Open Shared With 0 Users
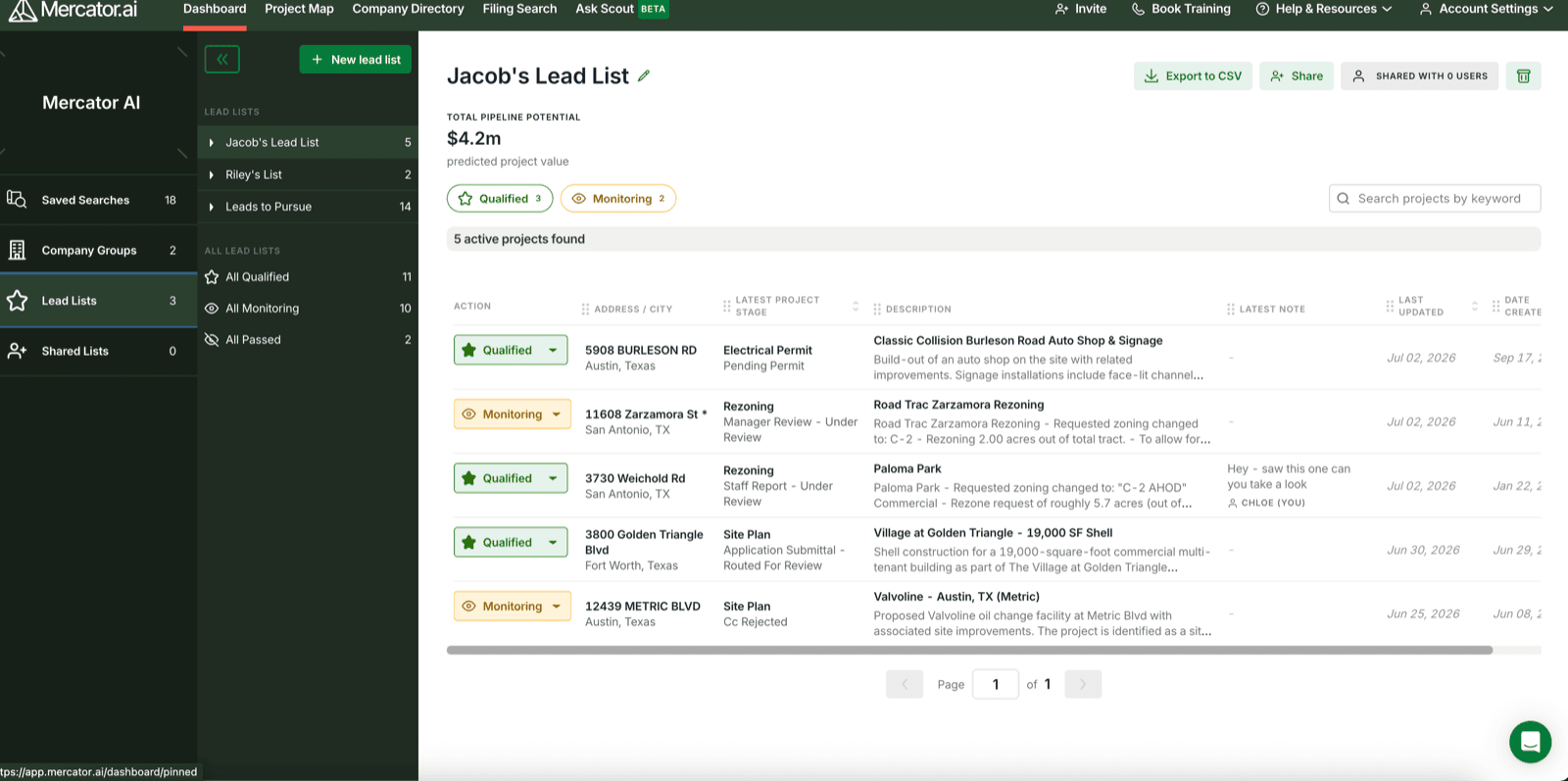1568x781 pixels. (1420, 75)
